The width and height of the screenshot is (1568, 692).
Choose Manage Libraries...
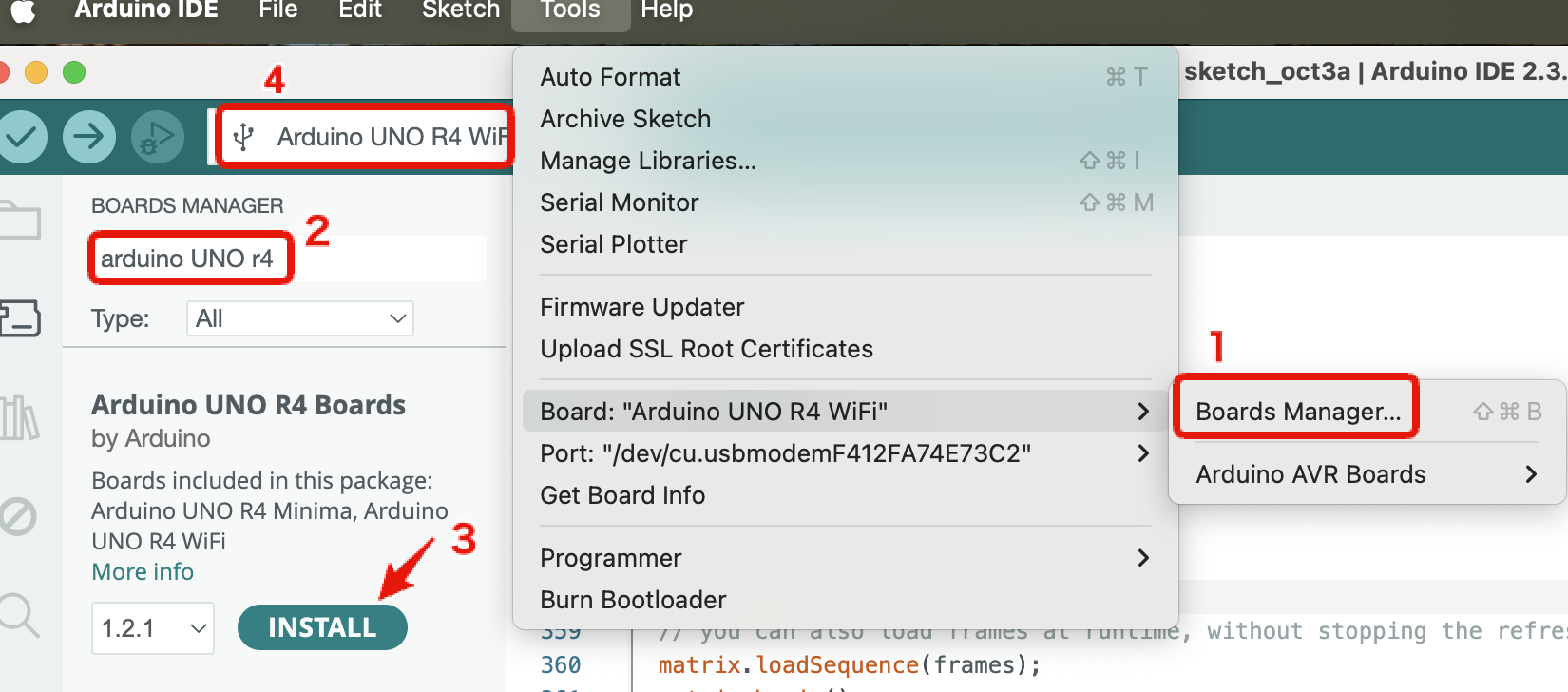pyautogui.click(x=846, y=160)
